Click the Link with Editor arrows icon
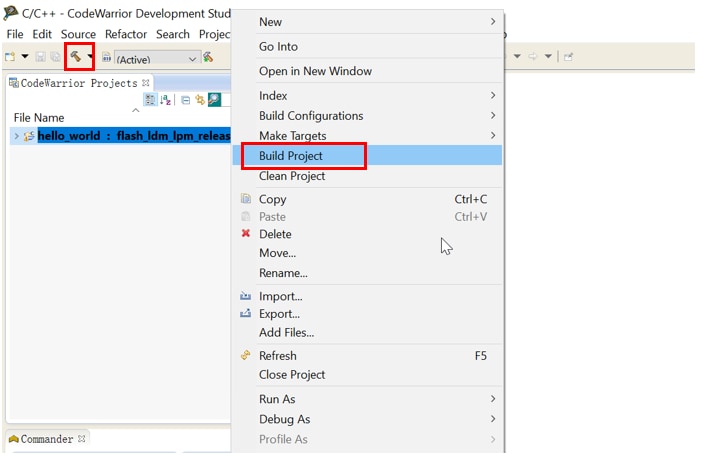This screenshot has height=456, width=722. tap(200, 100)
